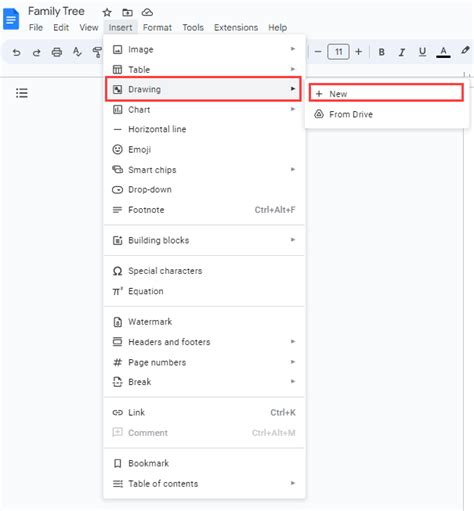Toggle Underline formatting

(x=422, y=52)
